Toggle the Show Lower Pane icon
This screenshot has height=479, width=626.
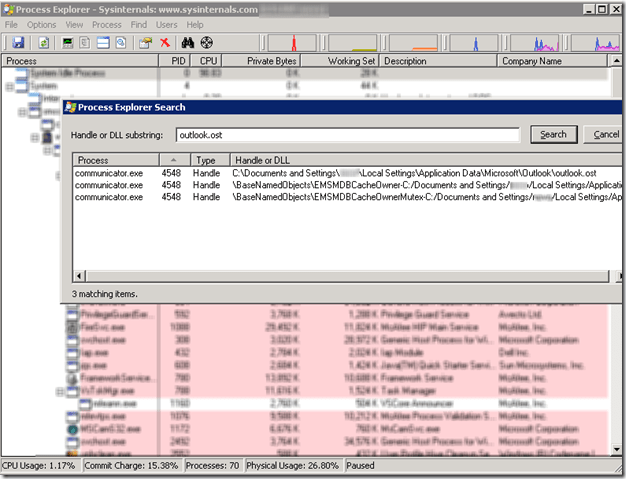coord(103,43)
